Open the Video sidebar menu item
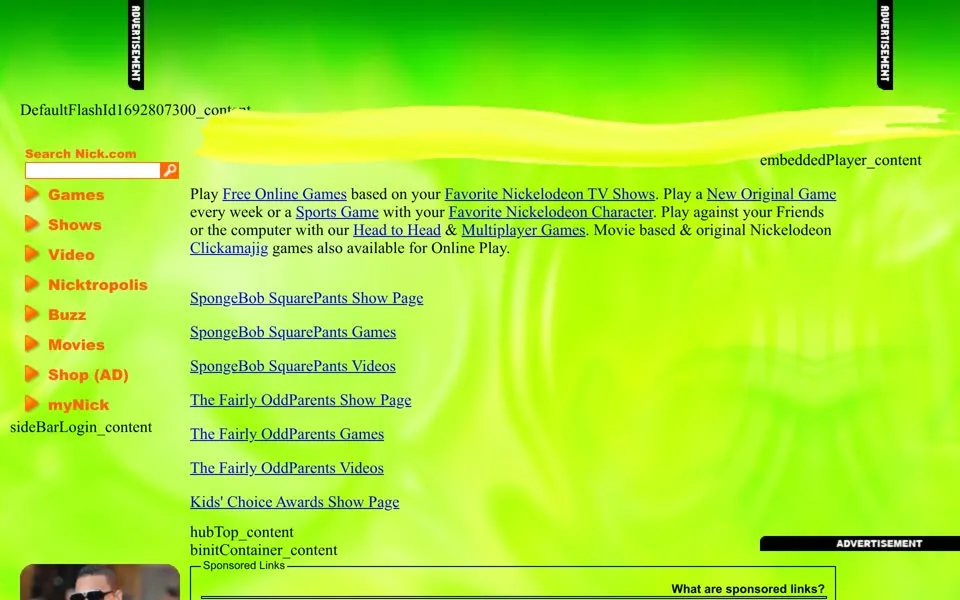Screen dimensions: 960x600 (x=71, y=255)
